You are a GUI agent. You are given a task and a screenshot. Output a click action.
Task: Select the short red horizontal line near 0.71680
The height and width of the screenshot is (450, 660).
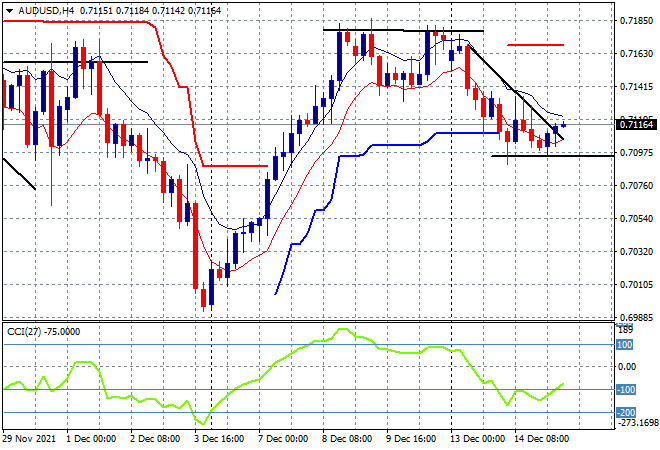(x=535, y=45)
